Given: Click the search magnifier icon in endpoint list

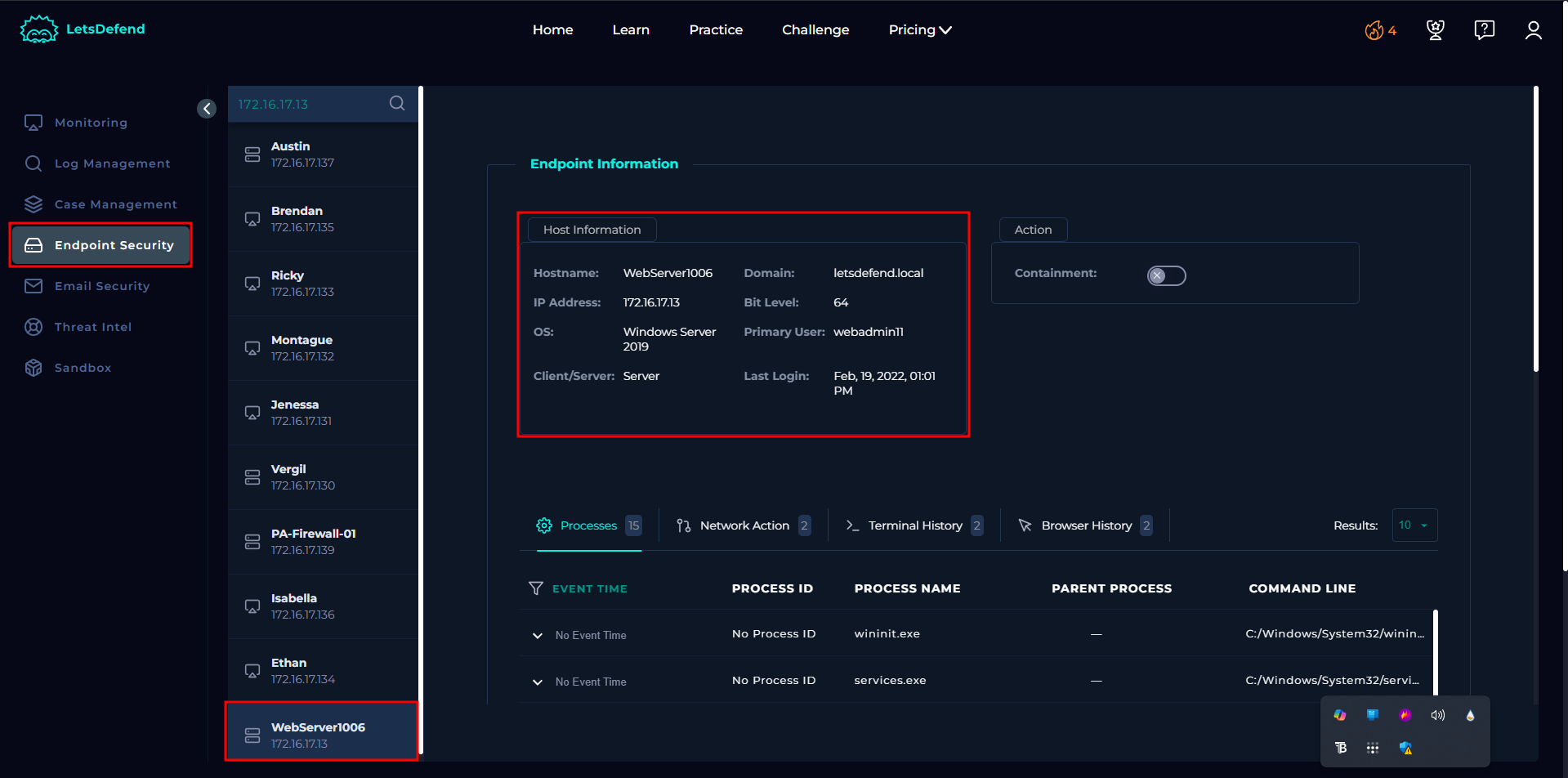Looking at the screenshot, I should tap(397, 103).
